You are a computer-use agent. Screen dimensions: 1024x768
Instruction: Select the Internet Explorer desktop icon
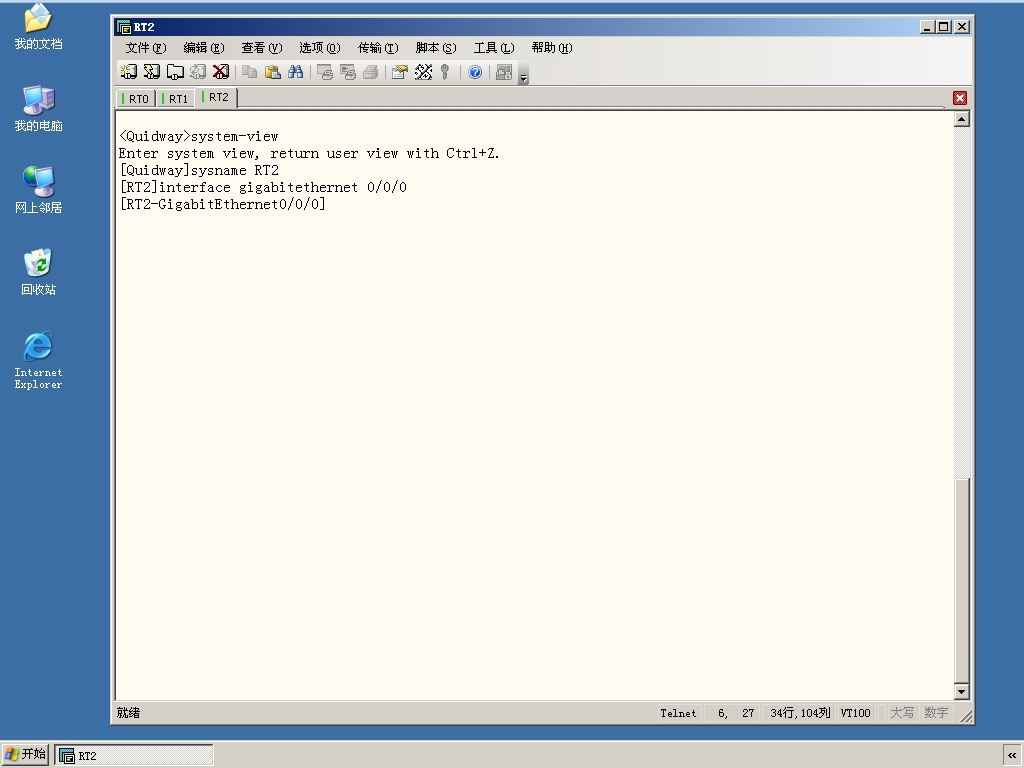[39, 360]
